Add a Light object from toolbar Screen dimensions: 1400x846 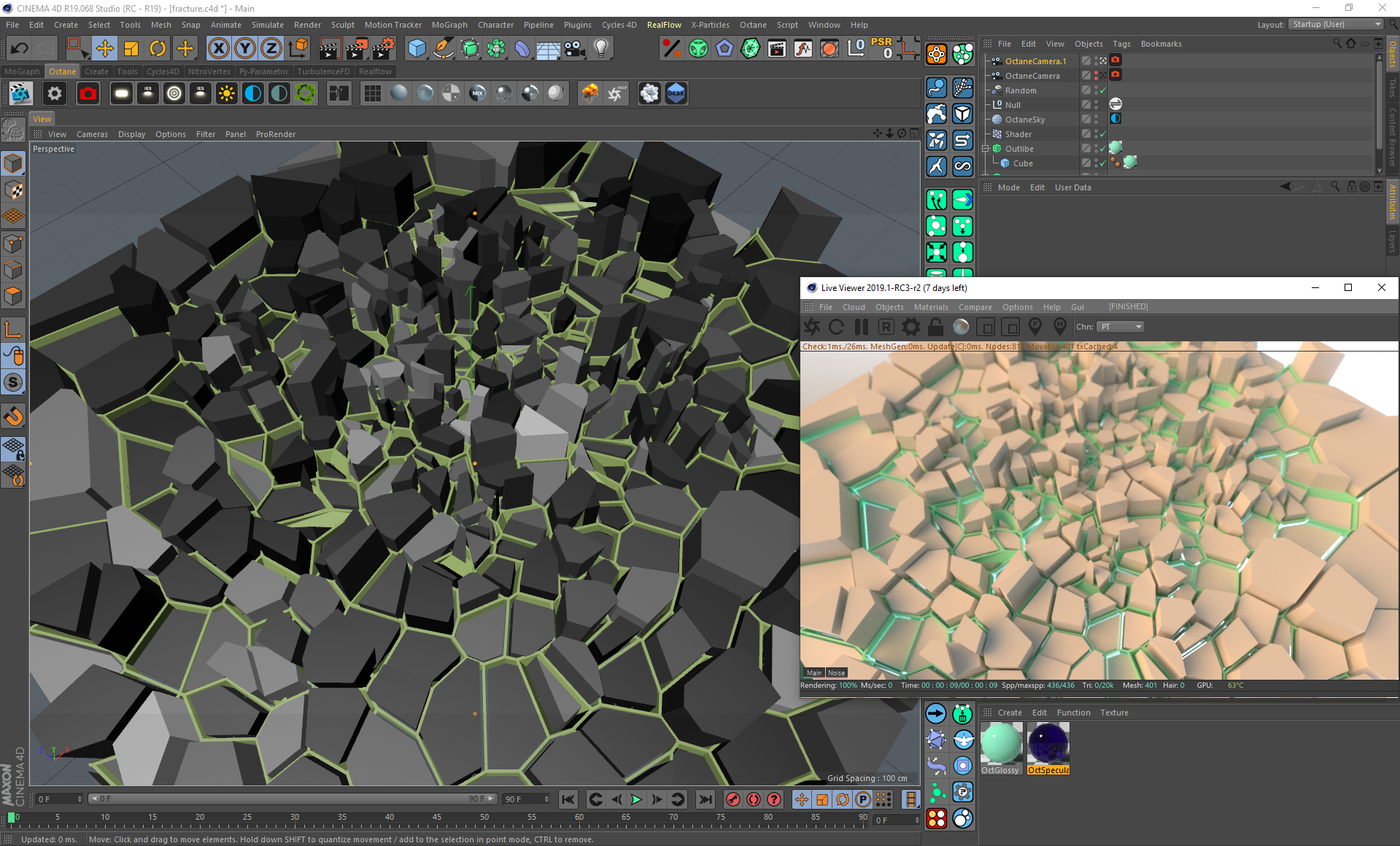click(601, 49)
